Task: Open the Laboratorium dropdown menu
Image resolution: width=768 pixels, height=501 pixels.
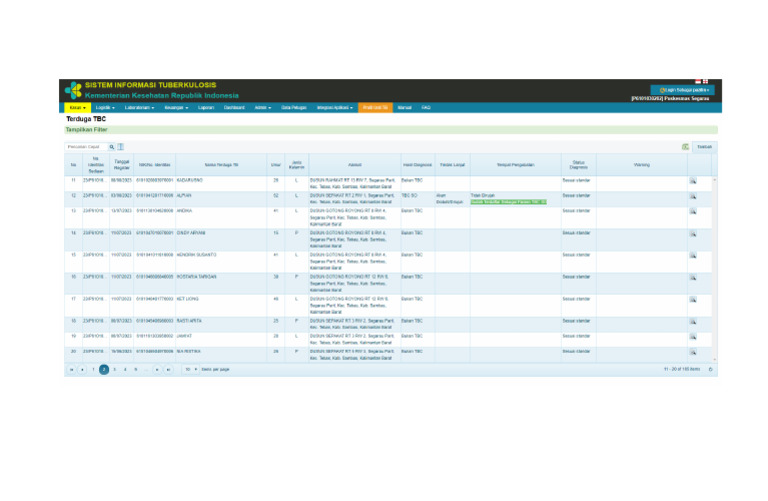Action: [x=139, y=108]
